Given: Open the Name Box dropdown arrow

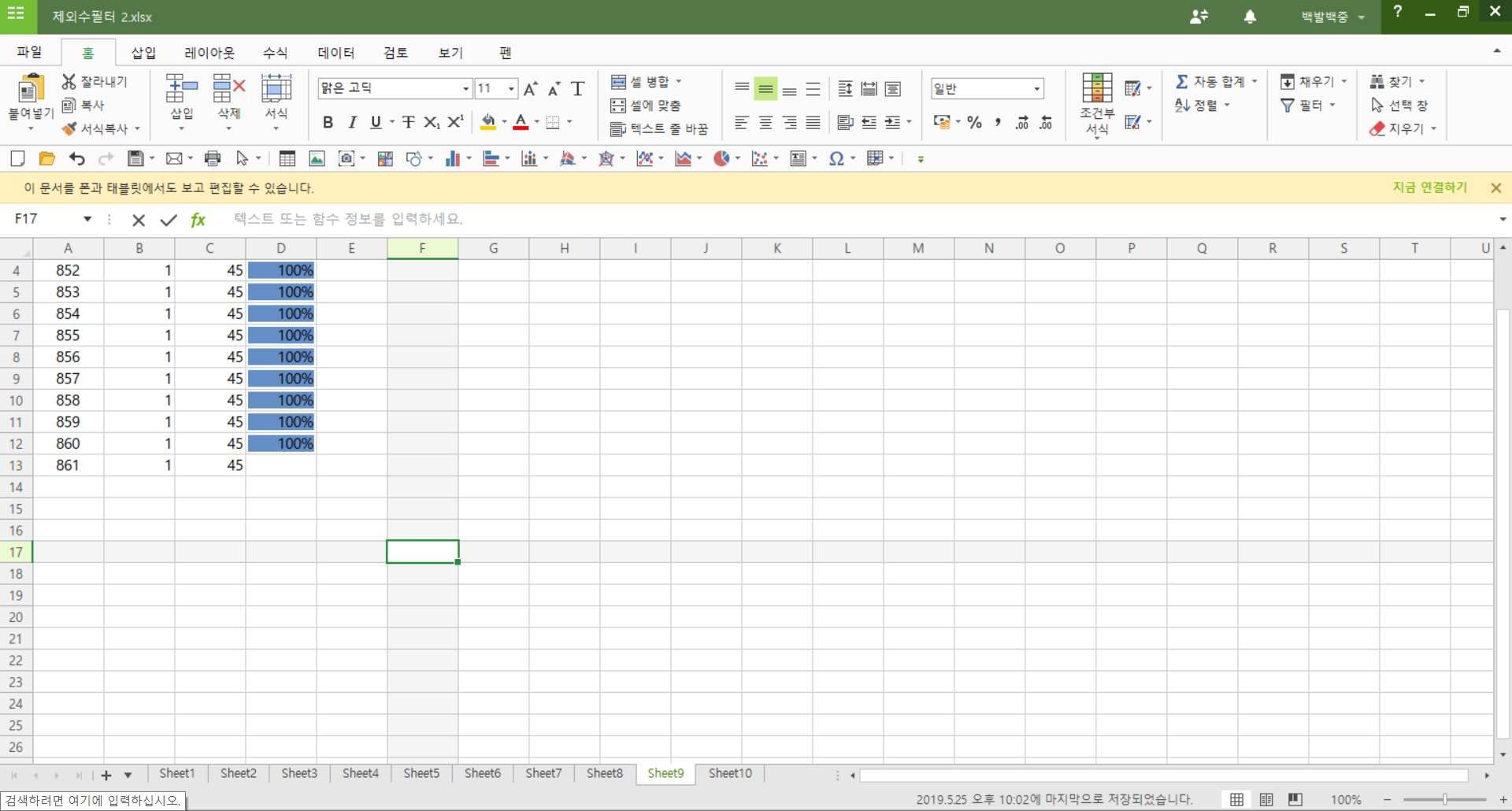Looking at the screenshot, I should (x=87, y=219).
